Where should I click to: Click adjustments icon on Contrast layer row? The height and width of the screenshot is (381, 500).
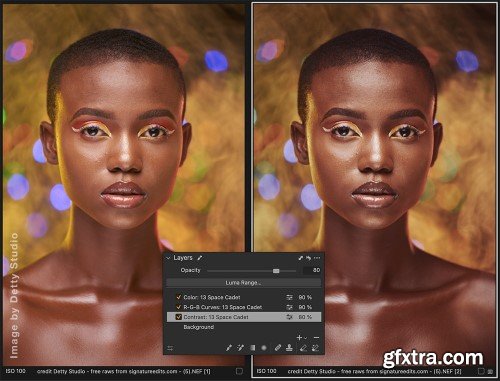pyautogui.click(x=289, y=317)
